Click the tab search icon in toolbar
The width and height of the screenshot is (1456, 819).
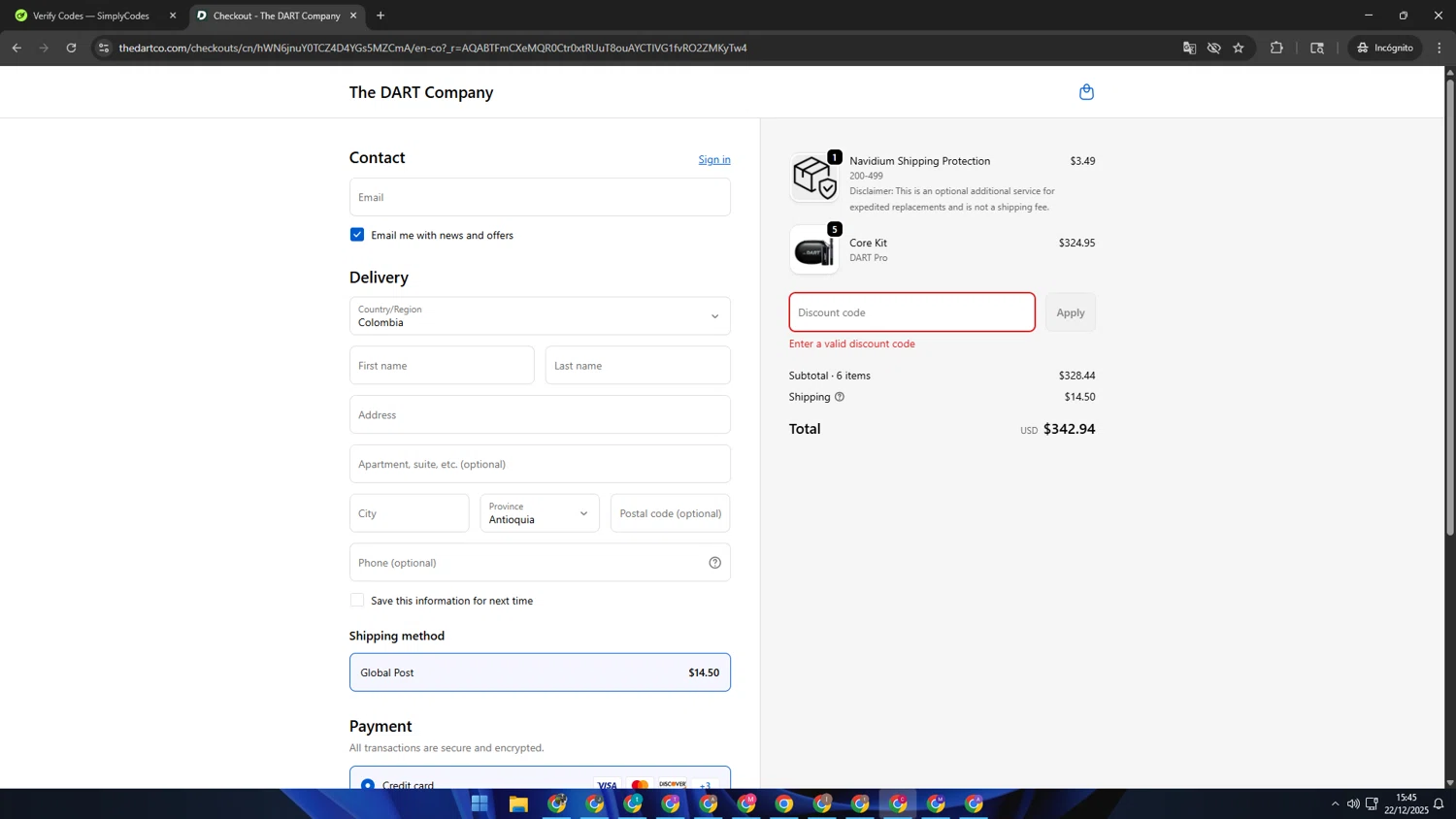(x=1317, y=48)
